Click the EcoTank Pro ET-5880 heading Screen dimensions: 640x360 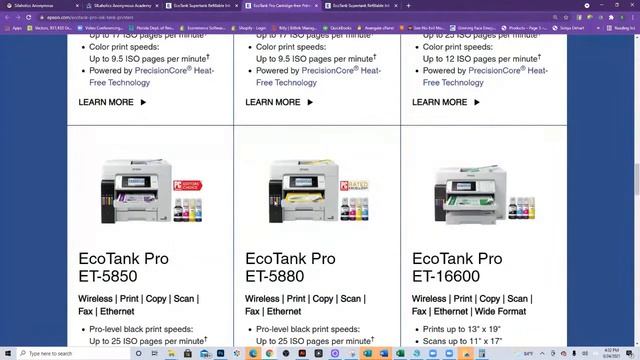tap(290, 267)
